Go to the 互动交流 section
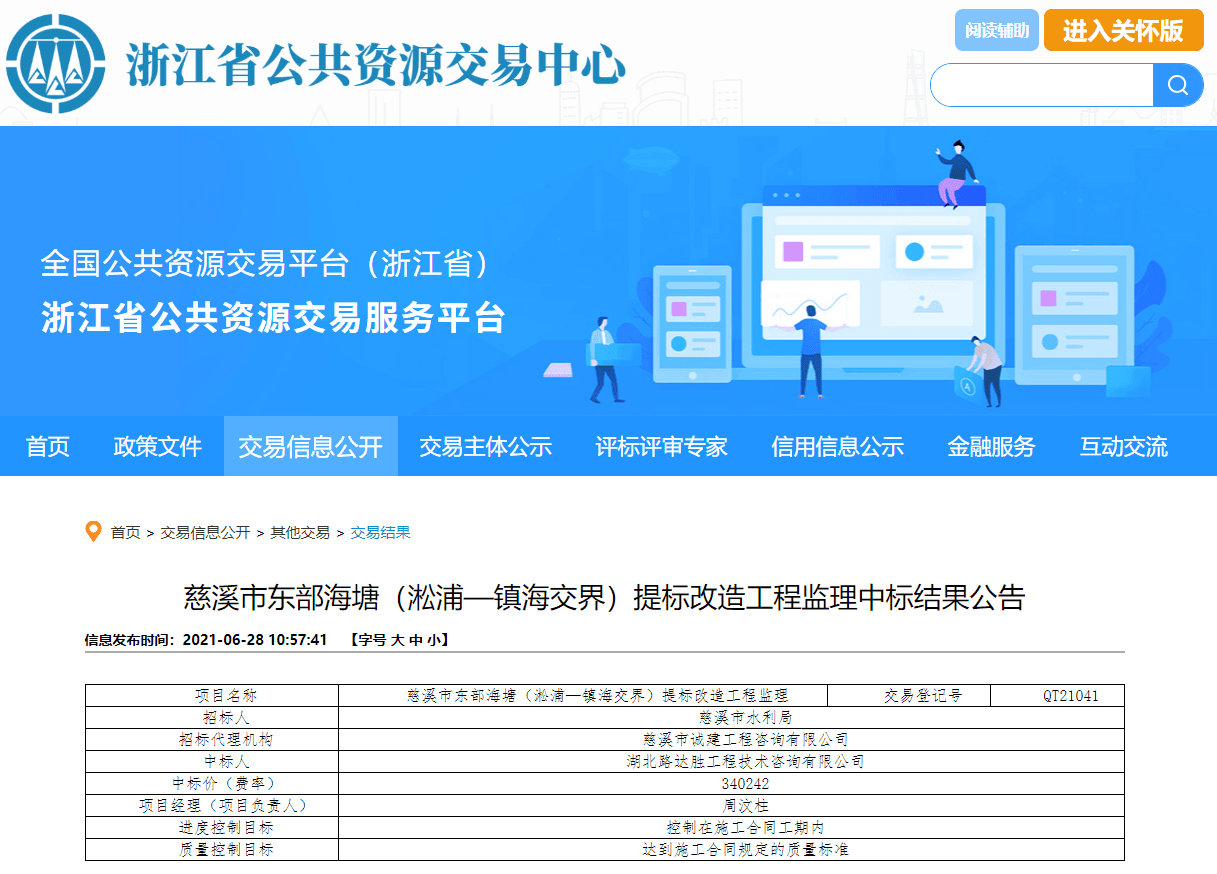1217x874 pixels. tap(1123, 447)
